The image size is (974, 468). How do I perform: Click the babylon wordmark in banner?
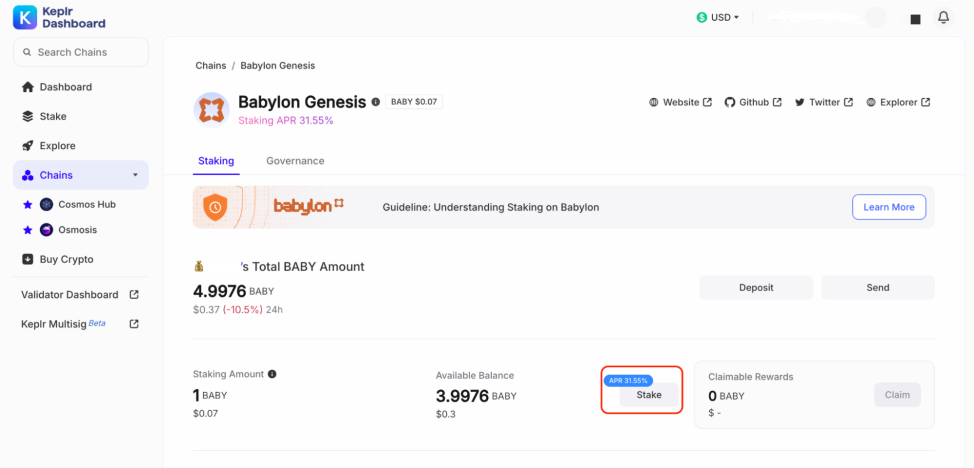pos(309,206)
